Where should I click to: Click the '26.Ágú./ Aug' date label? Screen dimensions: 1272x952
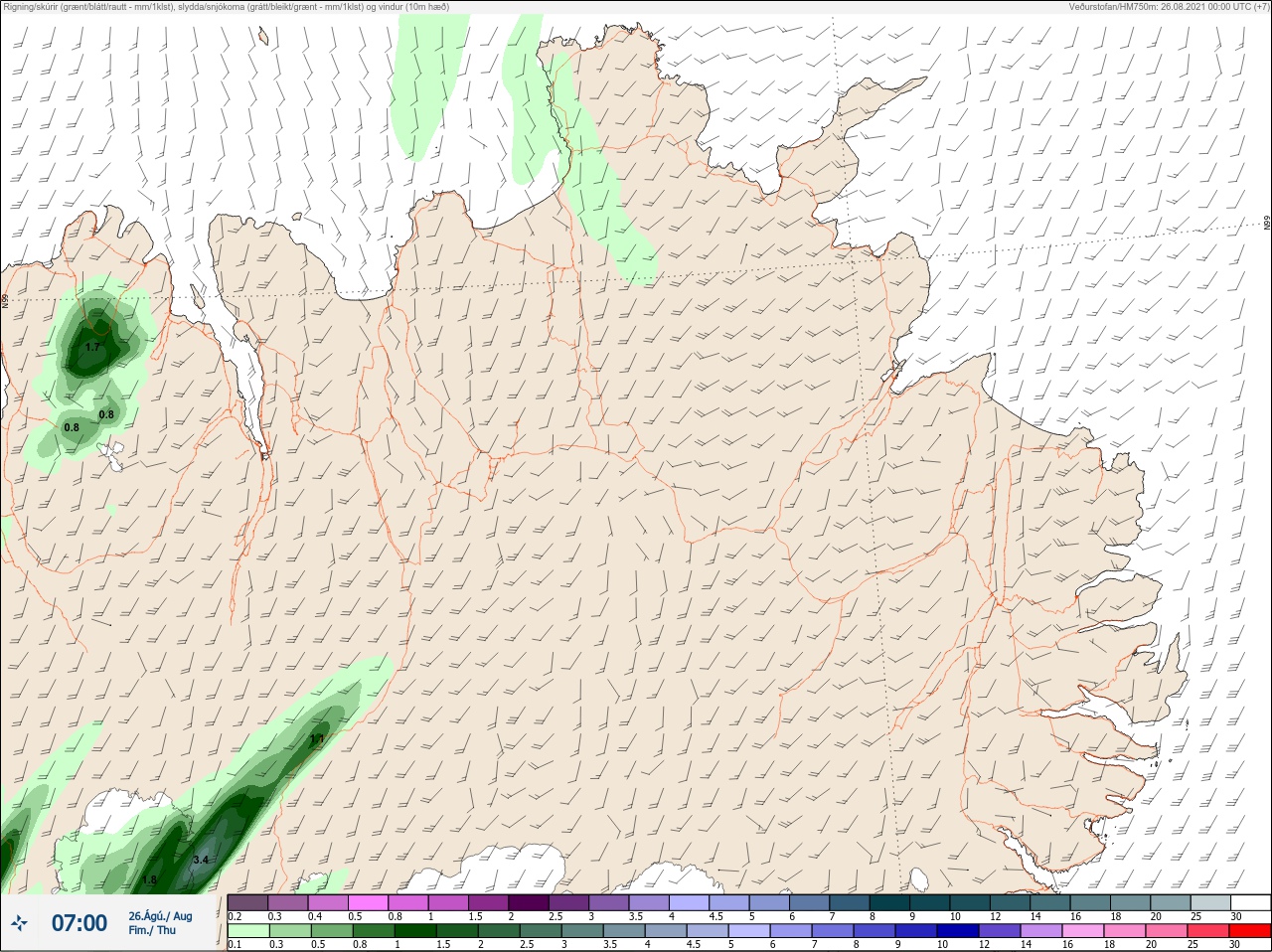tap(160, 916)
